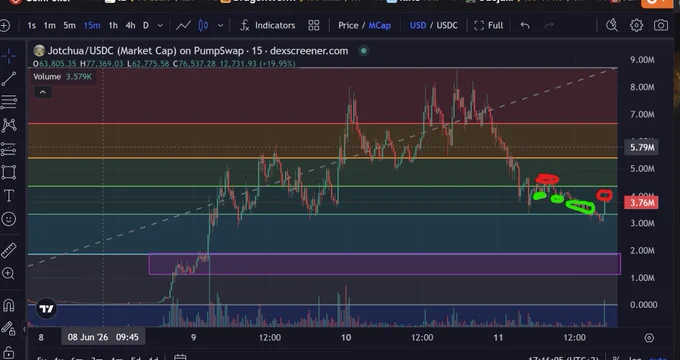680x360 pixels.
Task: Open quick search icon
Action: 612,26
